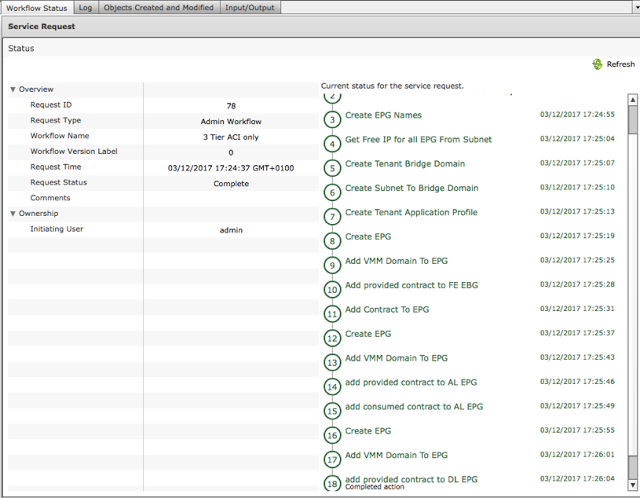
Task: Click step 3 circle for Create EPG Names
Action: click(332, 119)
